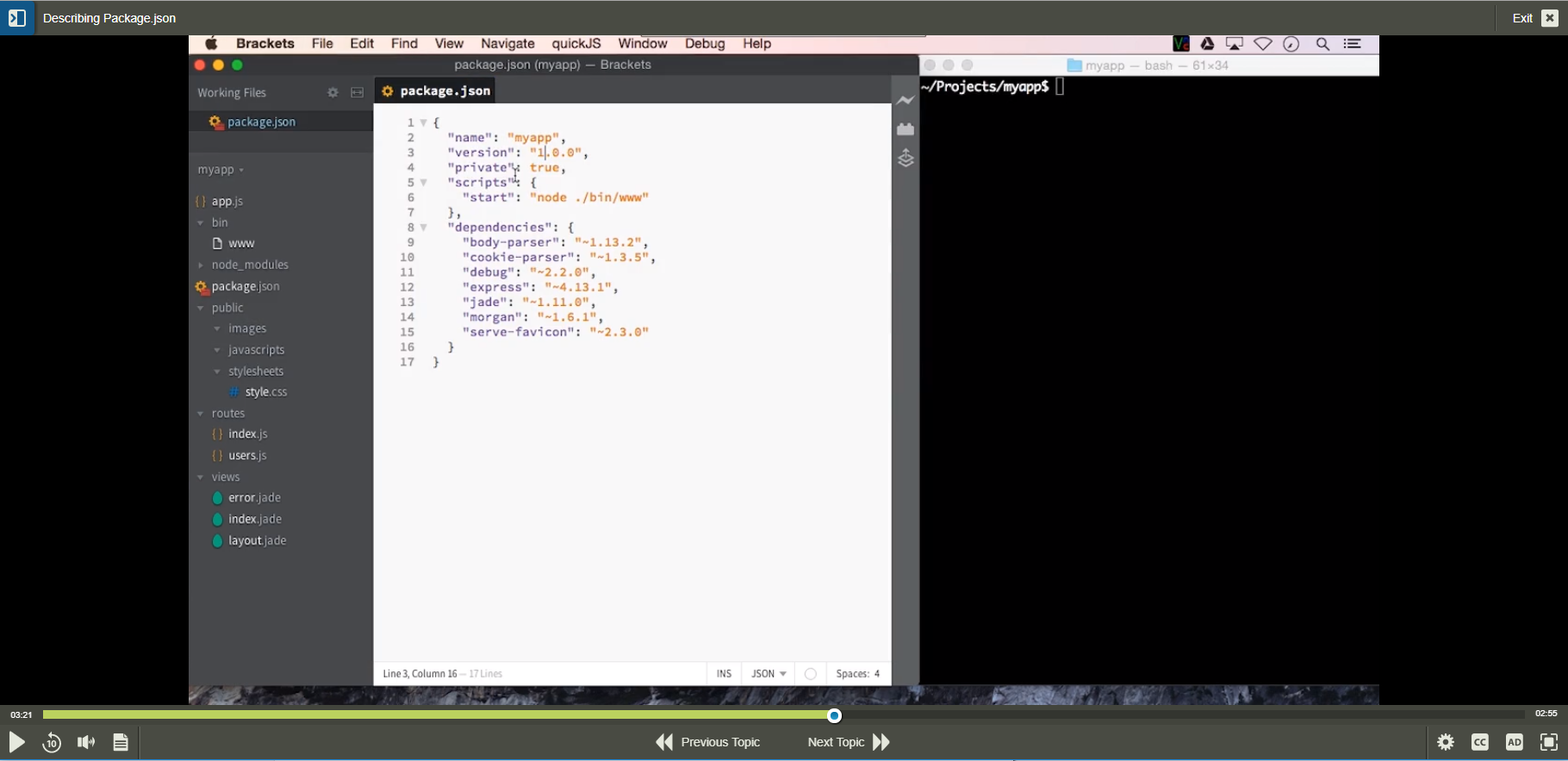Toggle closed captions (CC)
Screen dimensions: 1568x761
tap(1480, 742)
